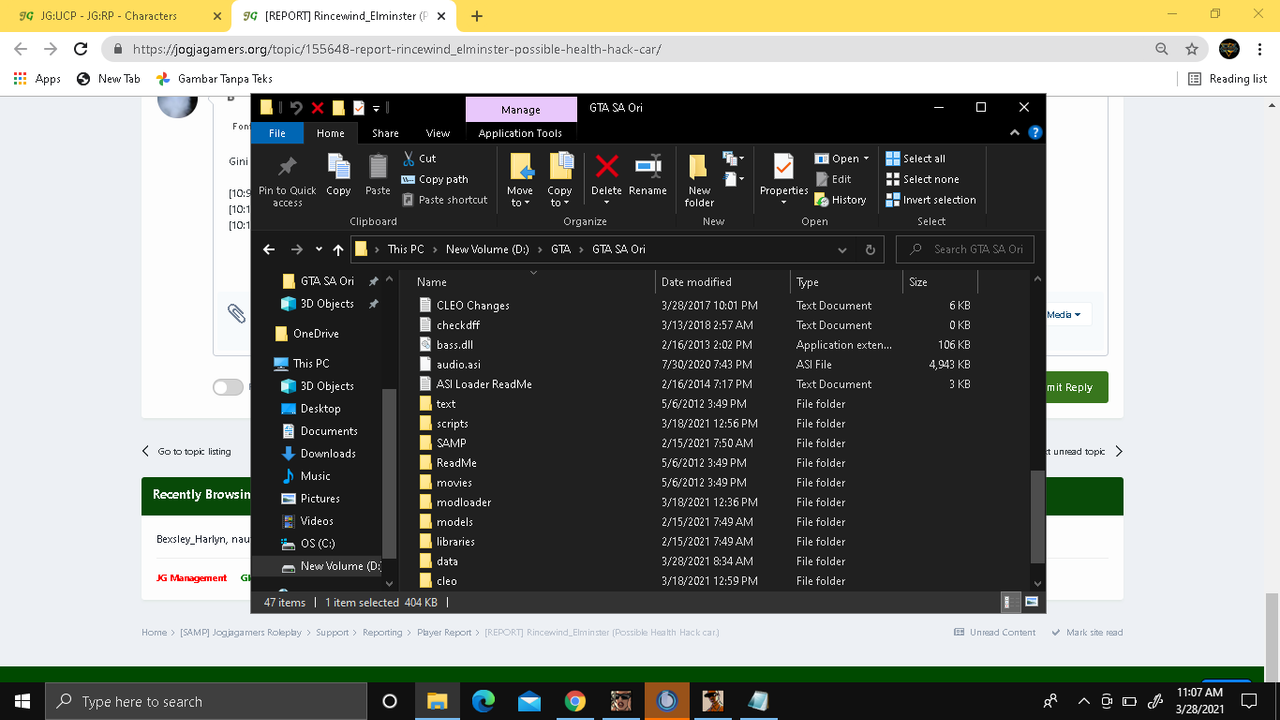Open File Explorer from the taskbar
This screenshot has width=1280, height=720.
[x=435, y=701]
